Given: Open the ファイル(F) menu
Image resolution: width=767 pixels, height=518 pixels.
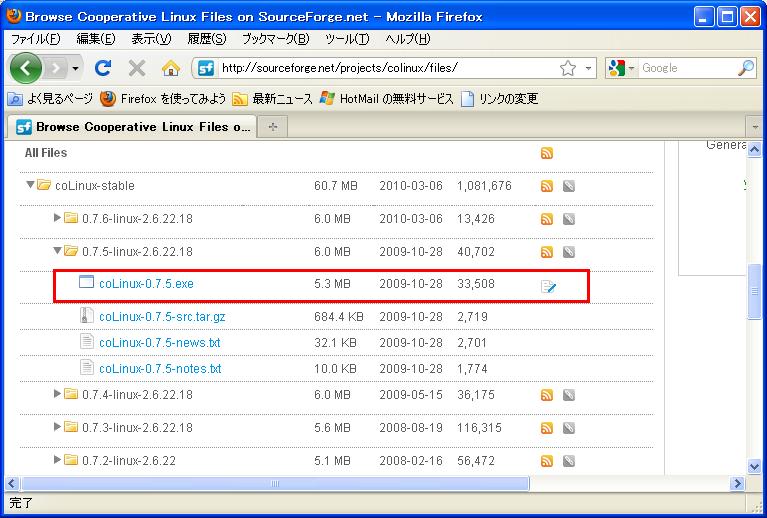Looking at the screenshot, I should [35, 39].
